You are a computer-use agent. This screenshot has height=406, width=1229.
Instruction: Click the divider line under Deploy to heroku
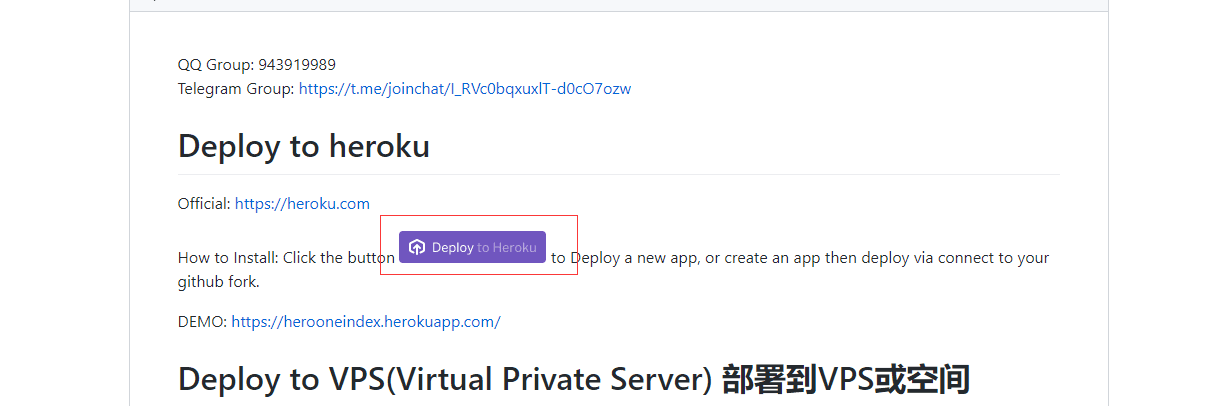pos(618,174)
